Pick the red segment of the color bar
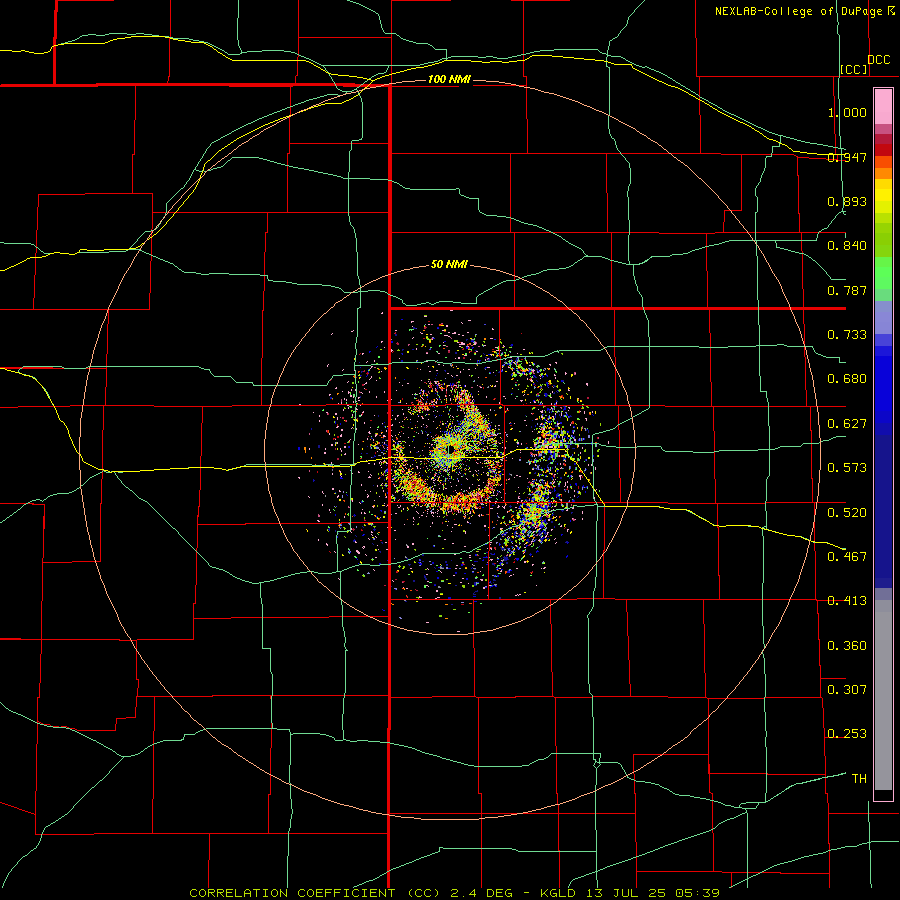900x900 pixels. 883,150
